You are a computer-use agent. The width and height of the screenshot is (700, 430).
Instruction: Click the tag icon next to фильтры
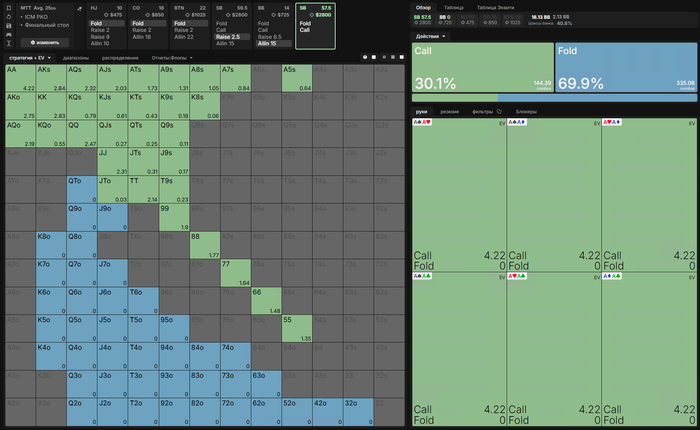[499, 112]
